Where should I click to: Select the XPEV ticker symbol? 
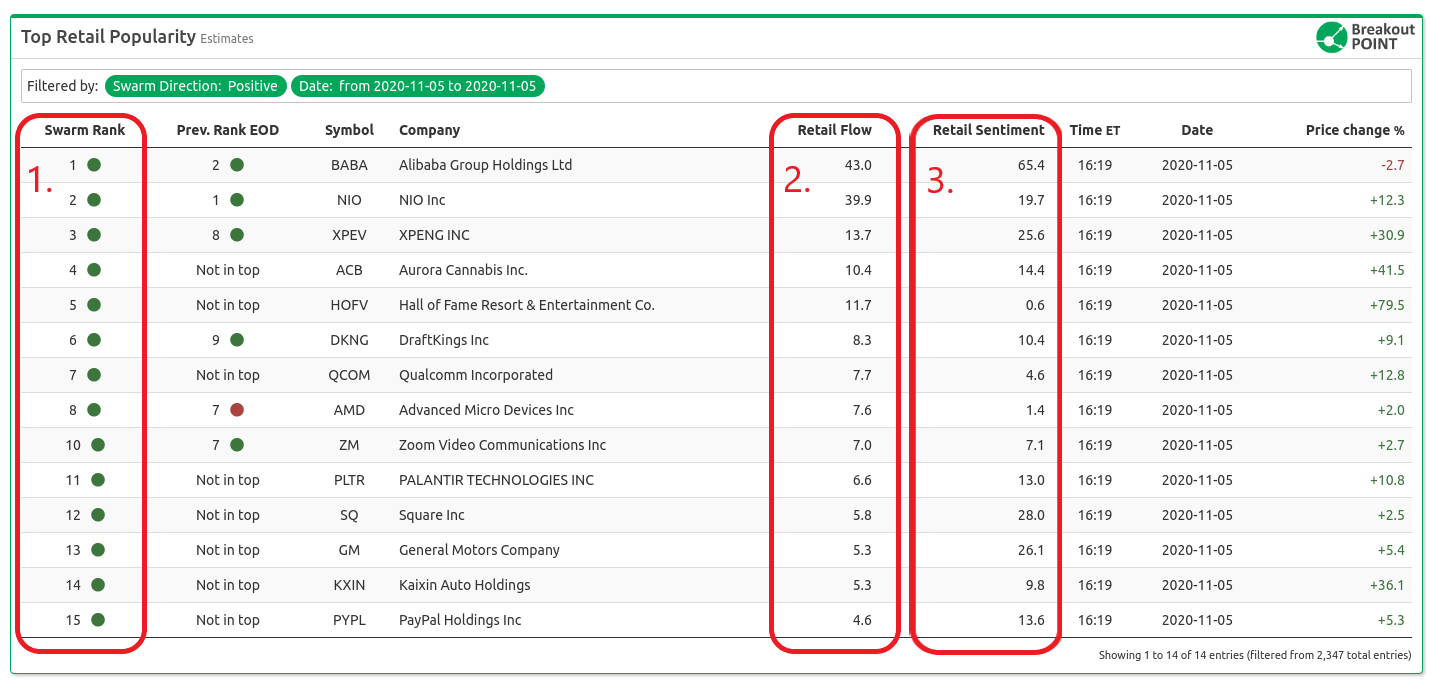[x=349, y=235]
